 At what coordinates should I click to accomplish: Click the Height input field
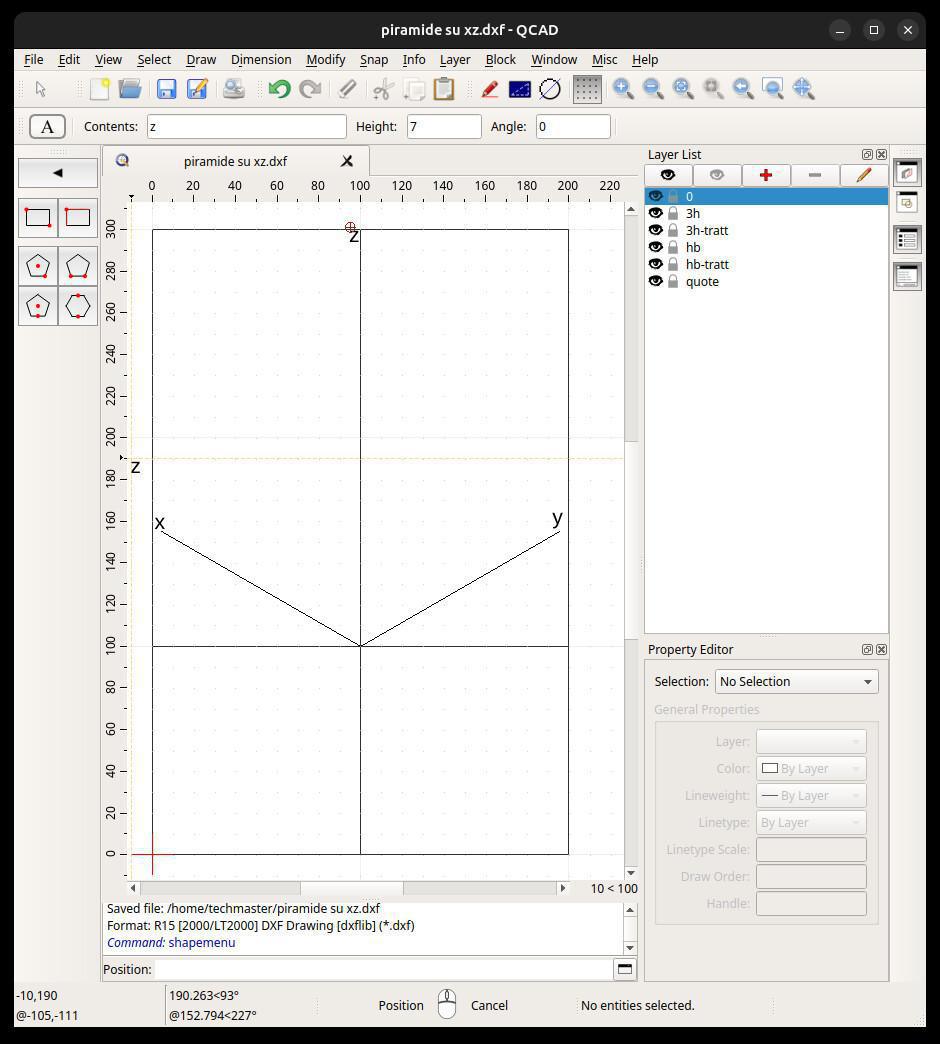point(444,127)
